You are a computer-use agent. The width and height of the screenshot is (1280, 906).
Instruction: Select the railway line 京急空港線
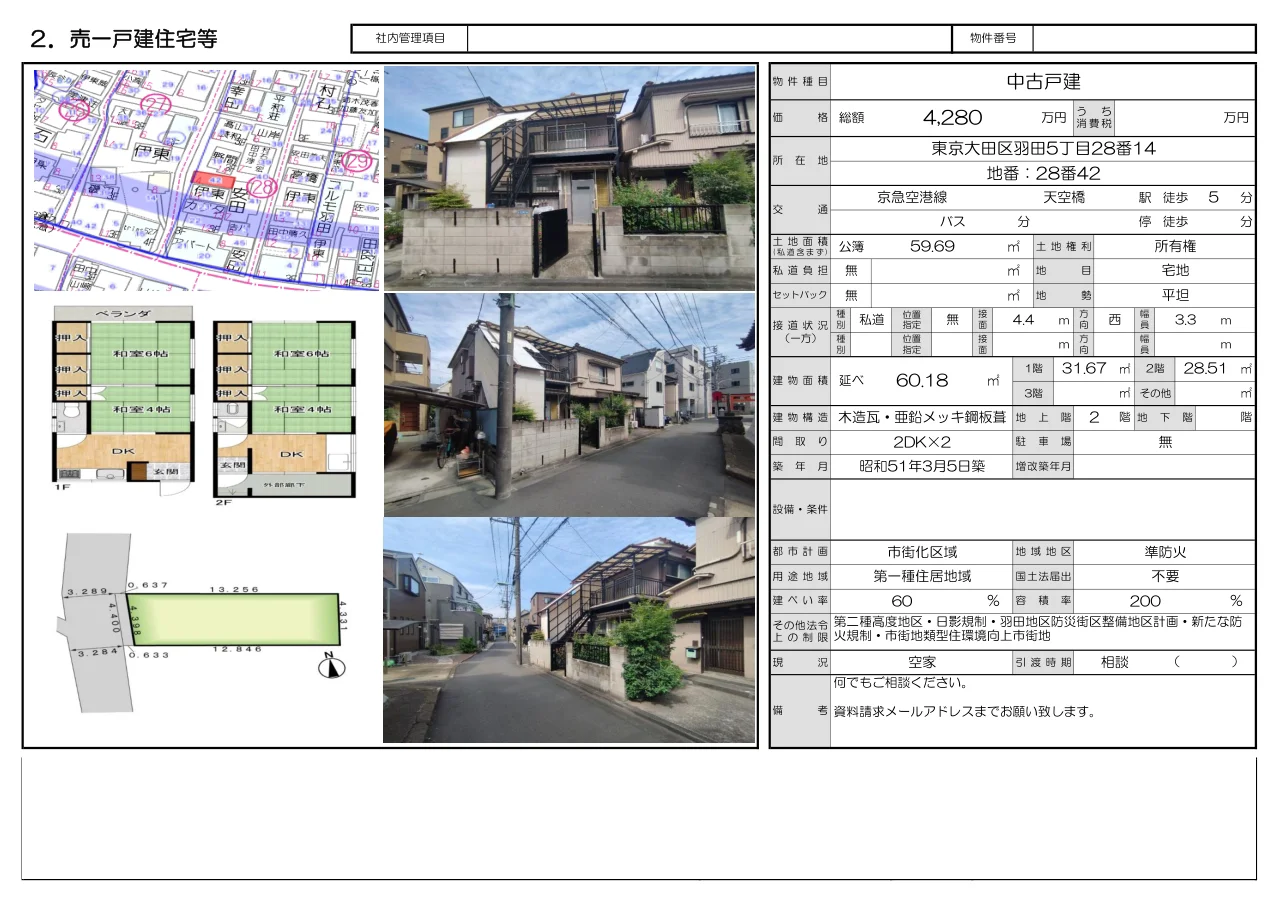tap(911, 198)
